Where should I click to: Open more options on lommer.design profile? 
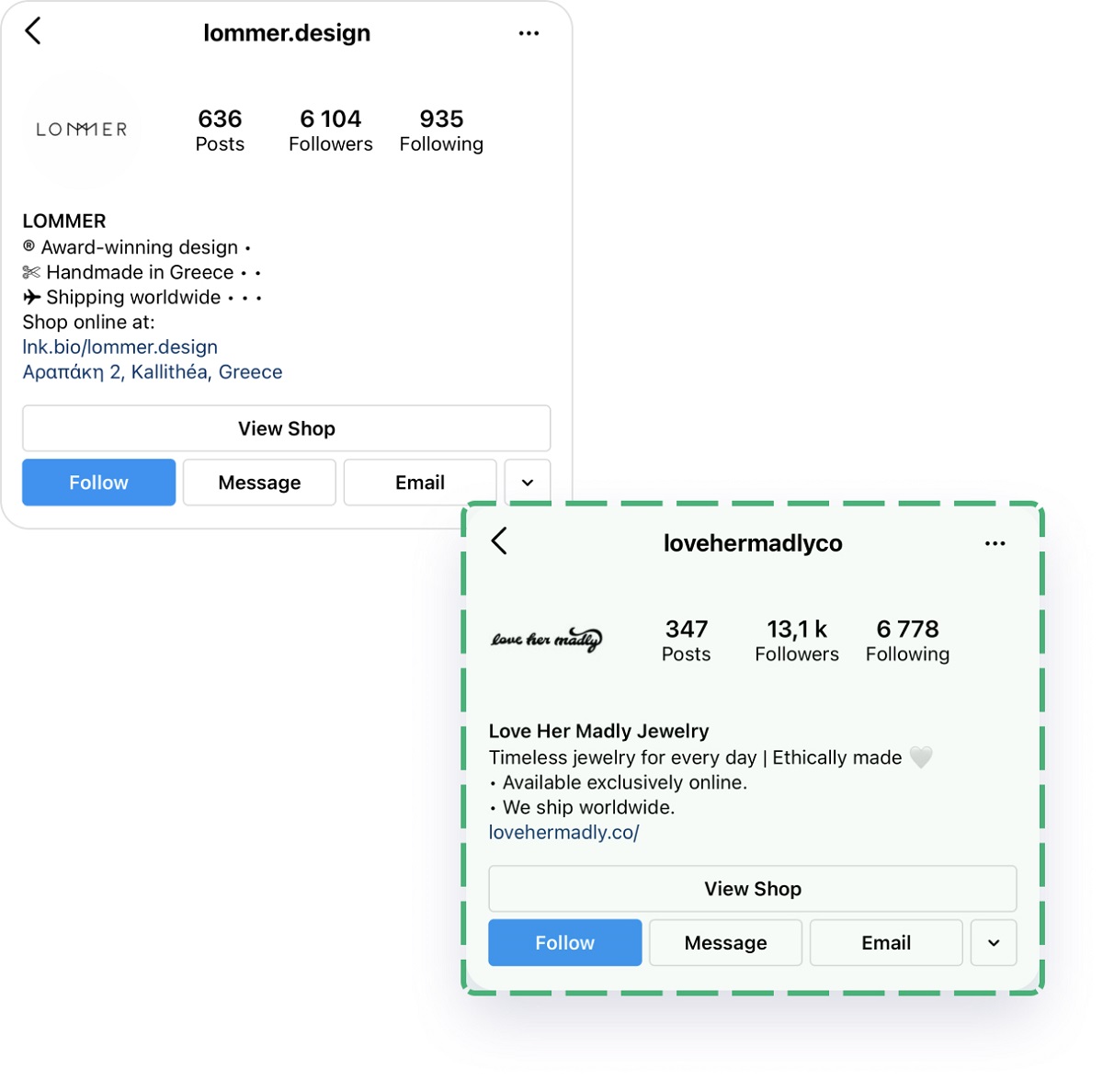tap(529, 33)
